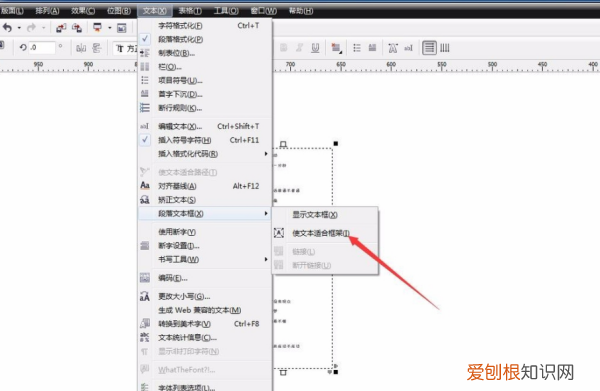Toggle underline text formatting button
The width and height of the screenshot is (600, 391).
[315, 48]
